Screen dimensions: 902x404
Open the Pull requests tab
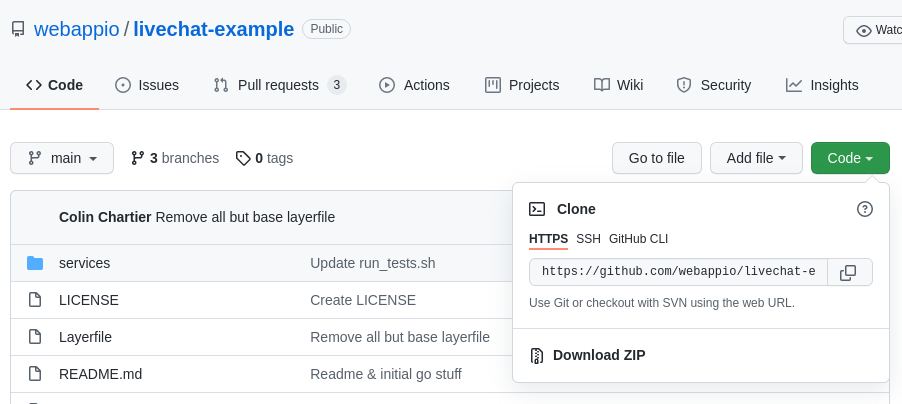[280, 85]
